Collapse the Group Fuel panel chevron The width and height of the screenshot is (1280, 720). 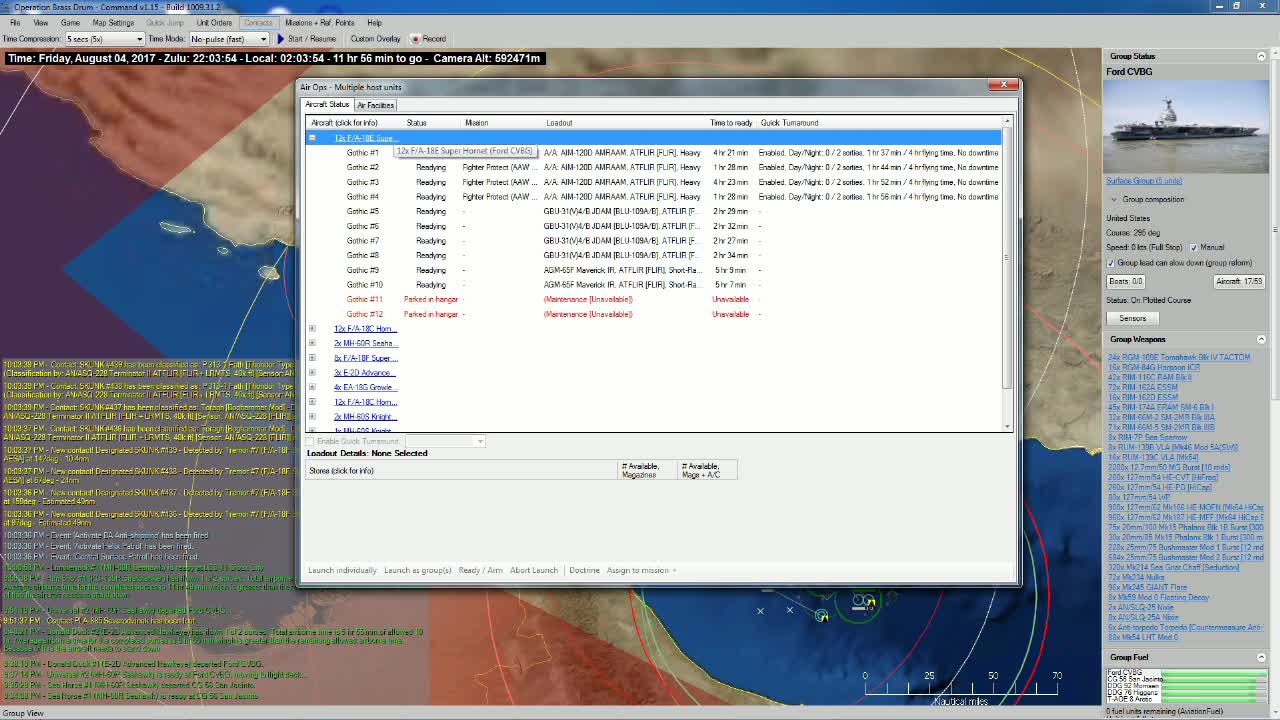(1261, 657)
